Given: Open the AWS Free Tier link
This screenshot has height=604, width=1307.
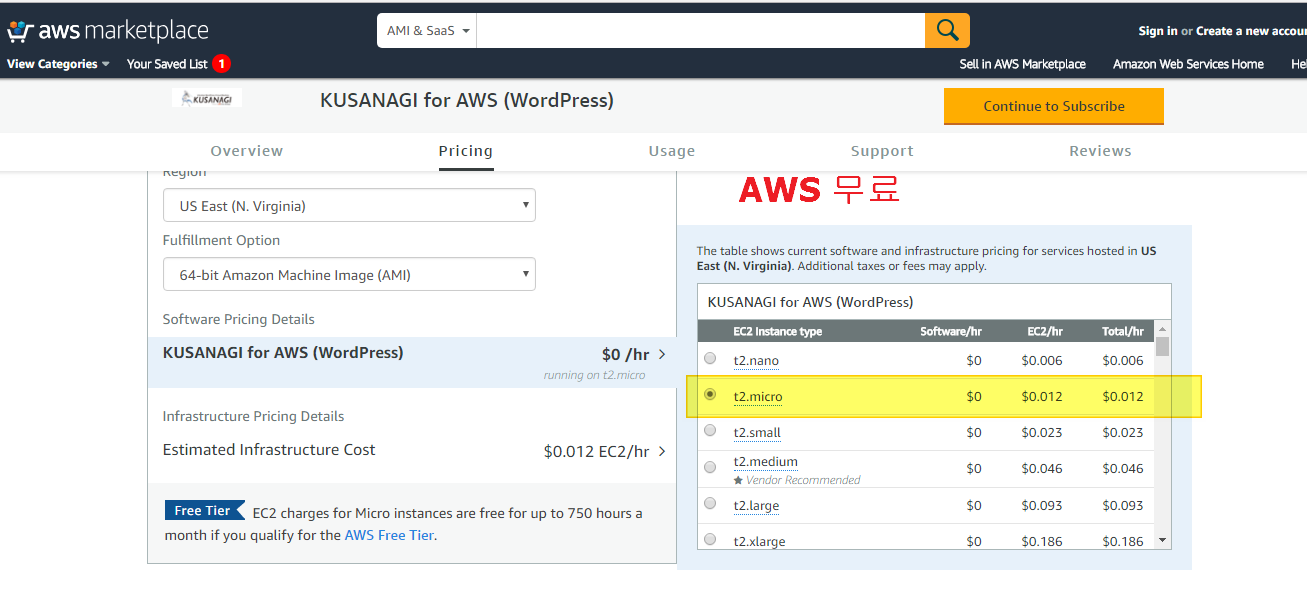Looking at the screenshot, I should pos(389,535).
